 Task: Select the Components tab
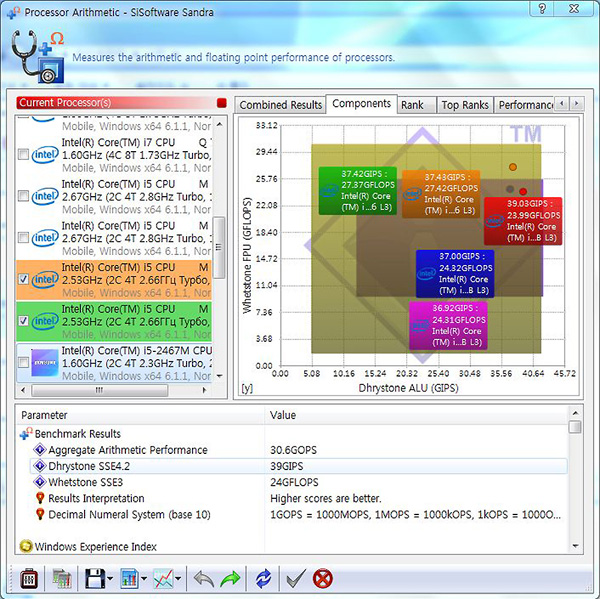(x=362, y=104)
